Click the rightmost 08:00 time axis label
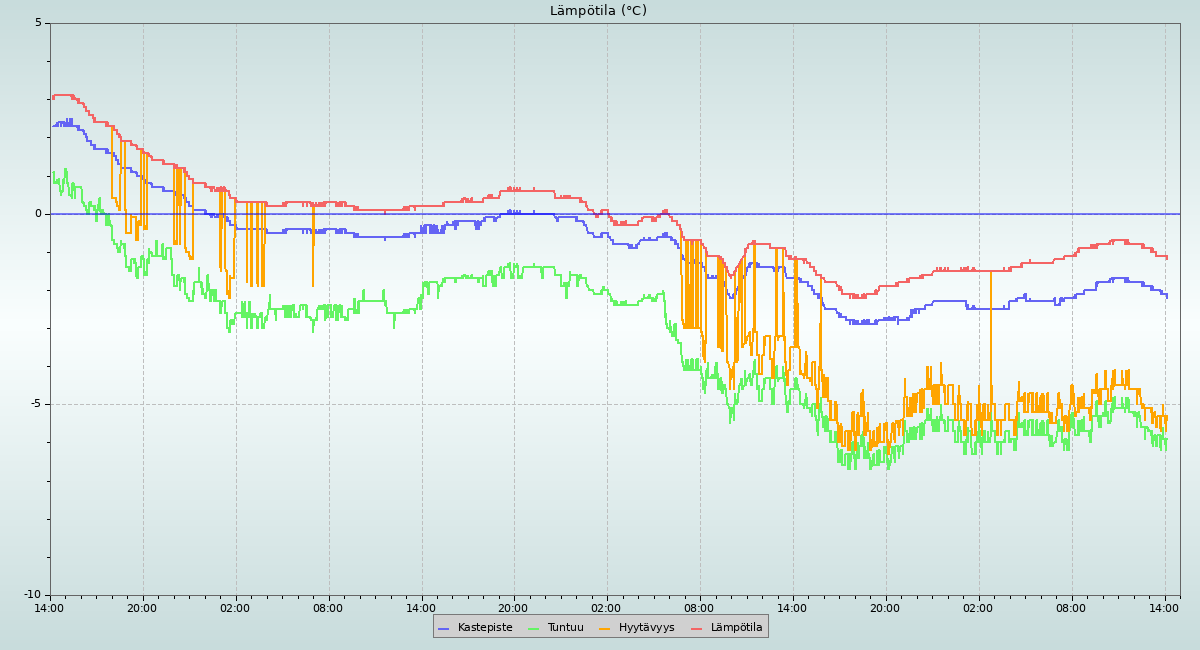 tap(1071, 608)
